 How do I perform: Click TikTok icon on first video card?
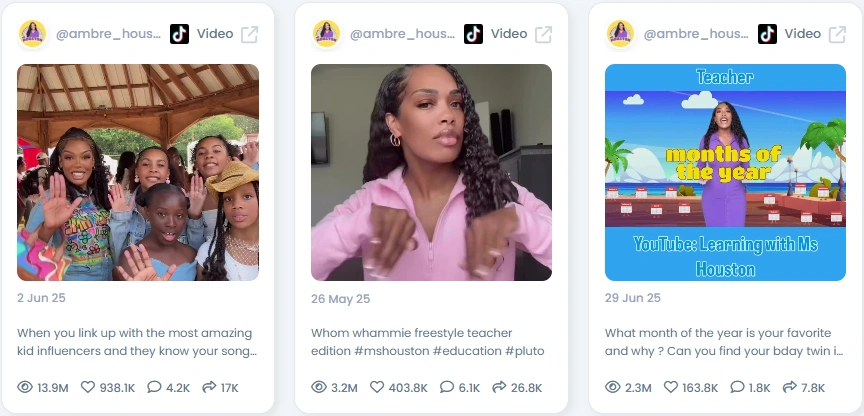pyautogui.click(x=180, y=34)
